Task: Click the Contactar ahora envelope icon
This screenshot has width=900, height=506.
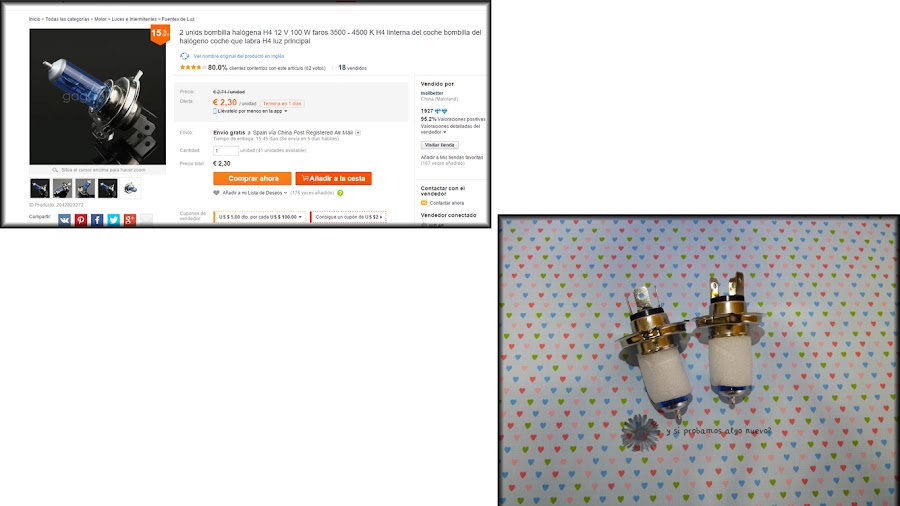Action: pos(424,203)
